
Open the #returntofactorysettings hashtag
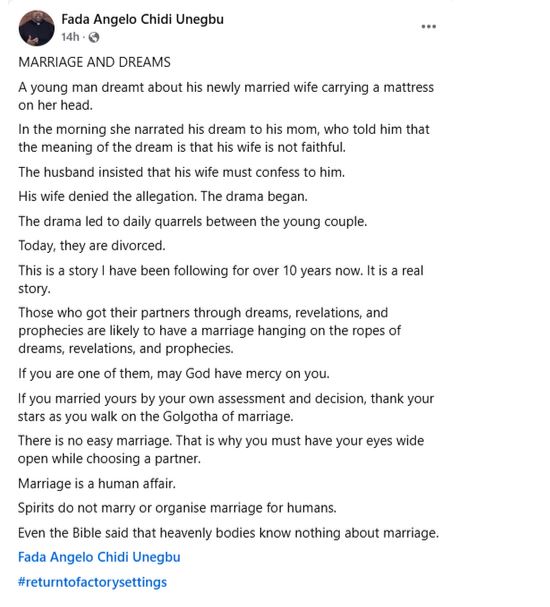tap(93, 582)
